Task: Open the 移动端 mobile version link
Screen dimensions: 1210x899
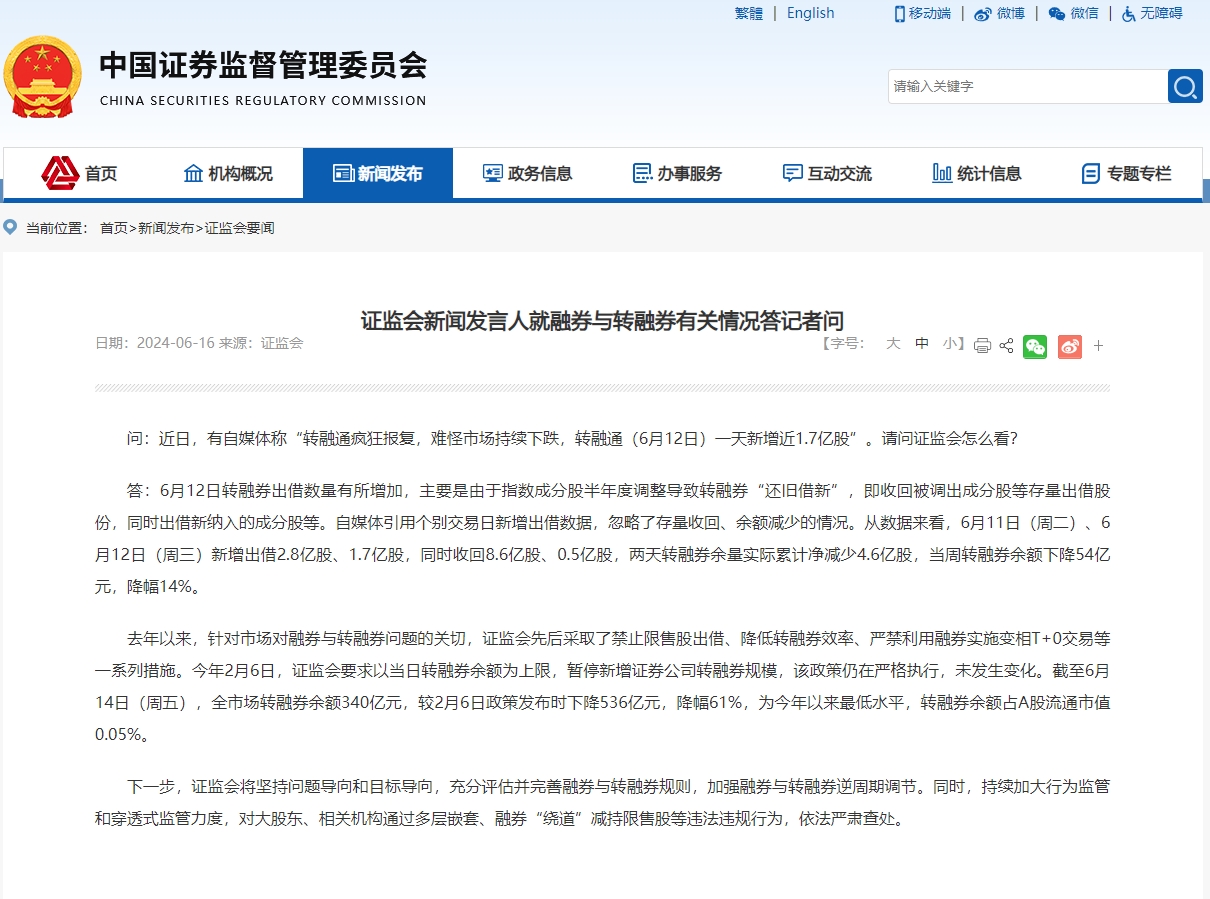Action: (922, 13)
